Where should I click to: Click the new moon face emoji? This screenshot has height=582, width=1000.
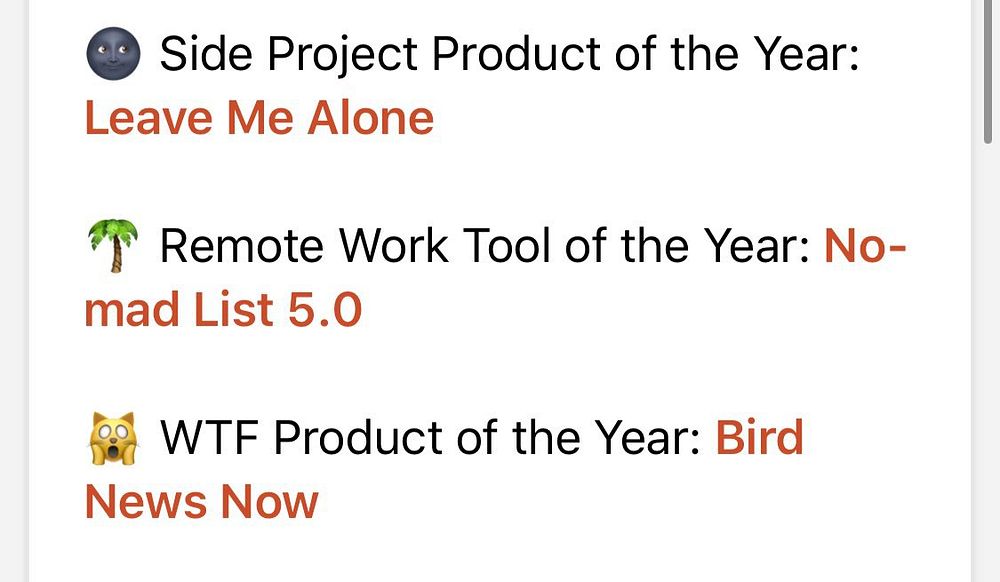[113, 54]
